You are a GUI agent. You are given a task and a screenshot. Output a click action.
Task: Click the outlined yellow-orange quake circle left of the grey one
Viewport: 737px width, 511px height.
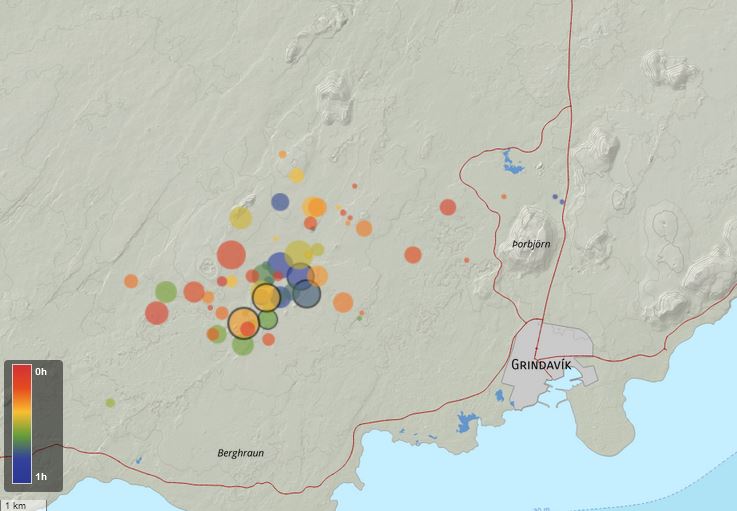pos(267,297)
